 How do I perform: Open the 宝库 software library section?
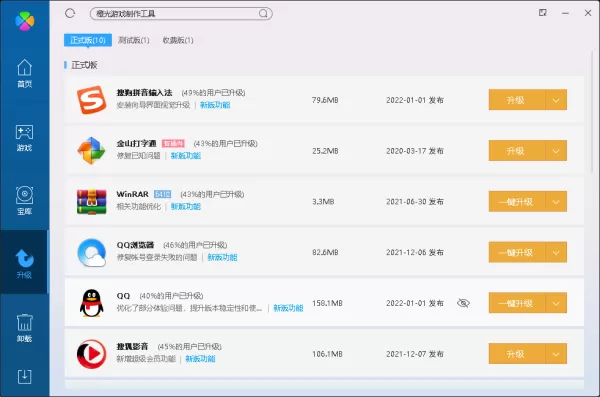(24, 201)
